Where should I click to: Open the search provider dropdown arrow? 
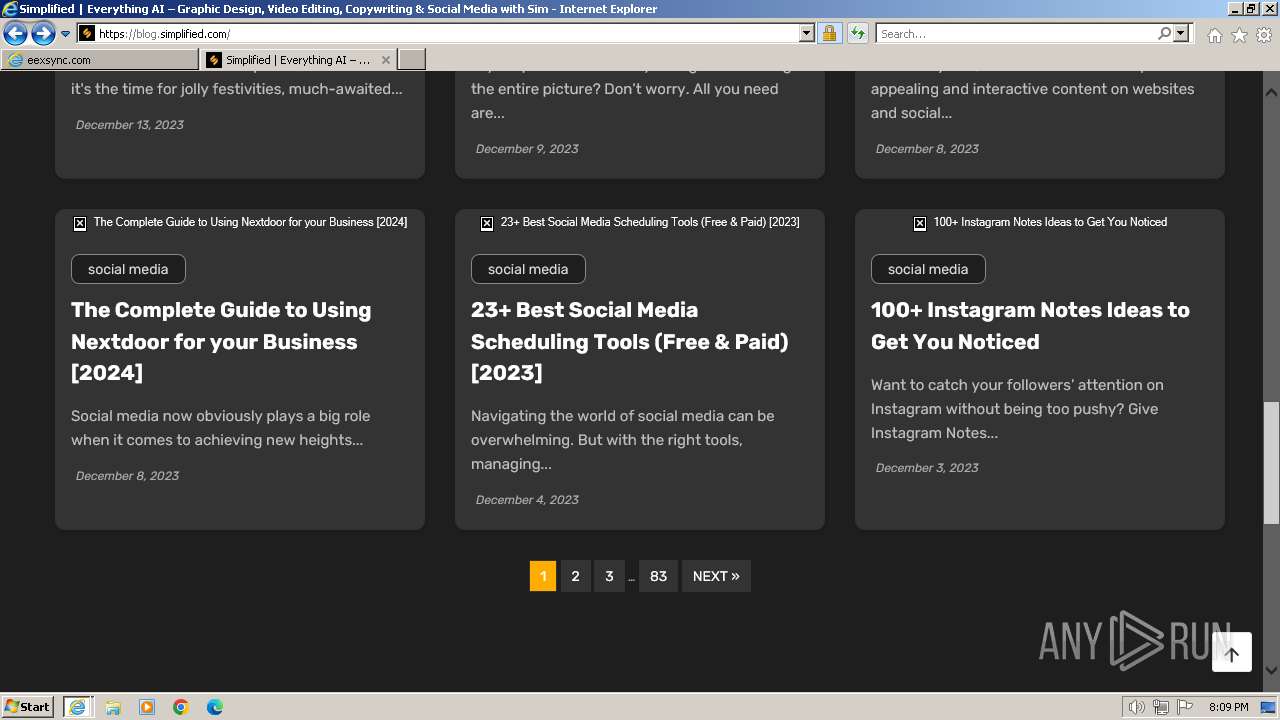pyautogui.click(x=1181, y=34)
